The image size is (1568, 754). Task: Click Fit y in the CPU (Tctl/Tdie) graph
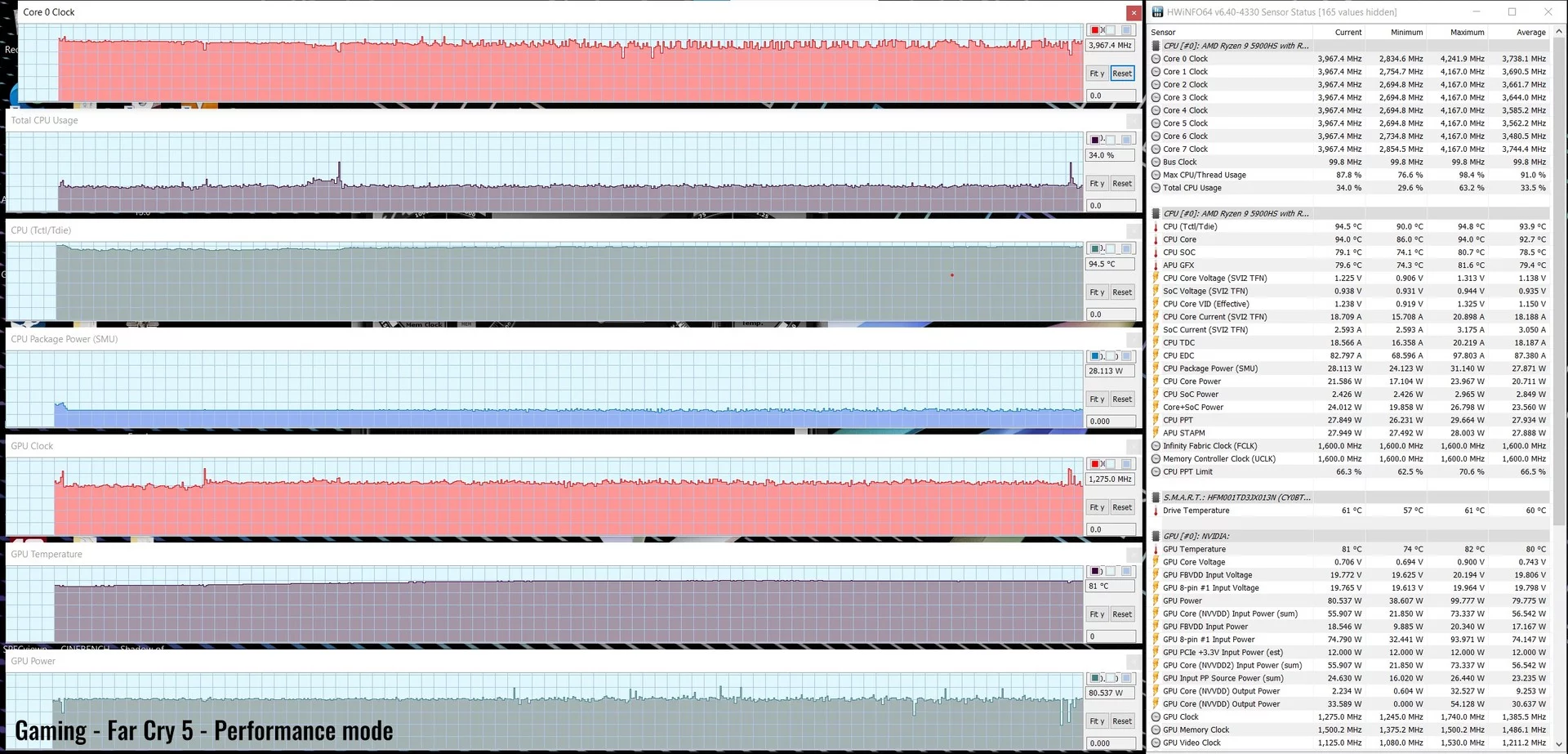click(1097, 292)
